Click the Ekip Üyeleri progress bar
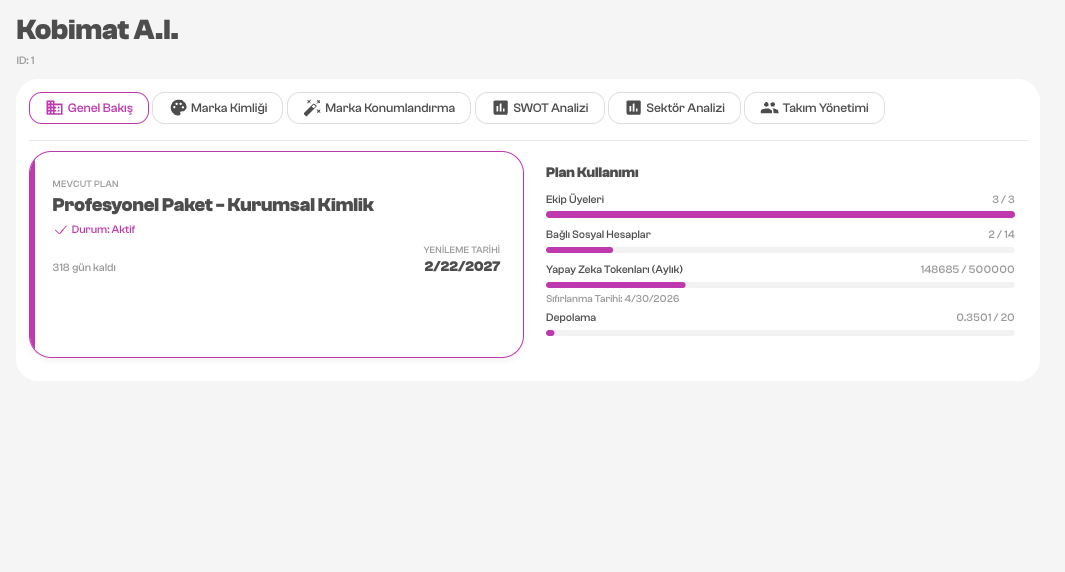 [x=780, y=215]
